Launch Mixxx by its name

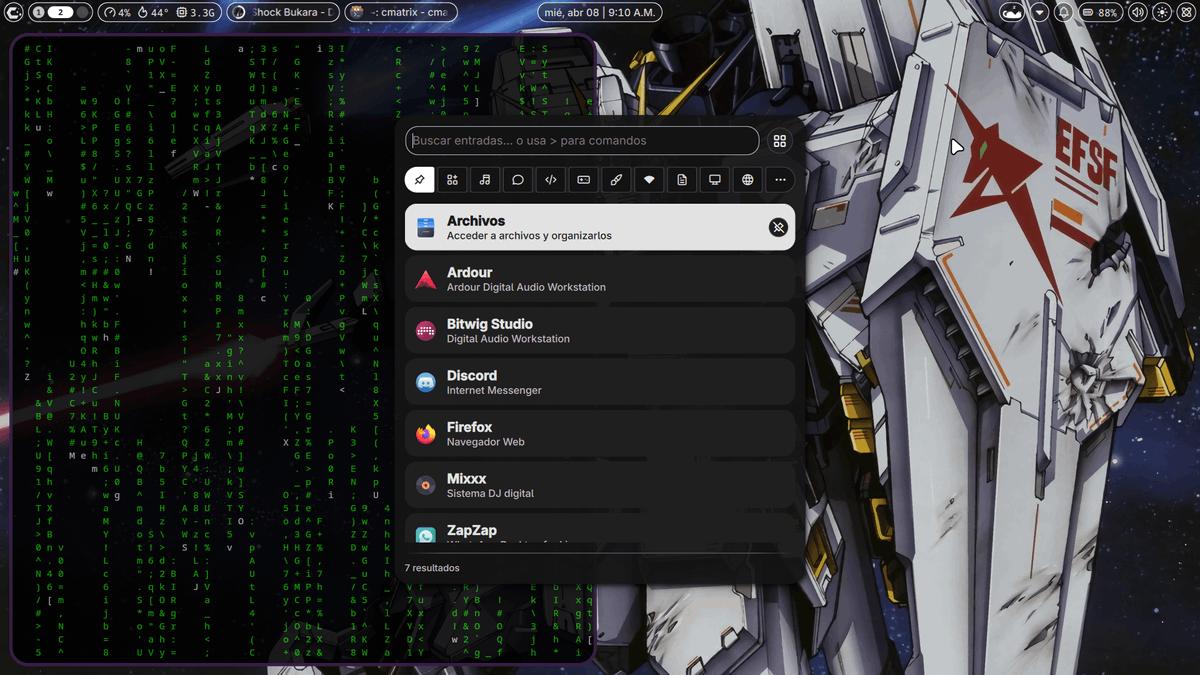pyautogui.click(x=467, y=479)
